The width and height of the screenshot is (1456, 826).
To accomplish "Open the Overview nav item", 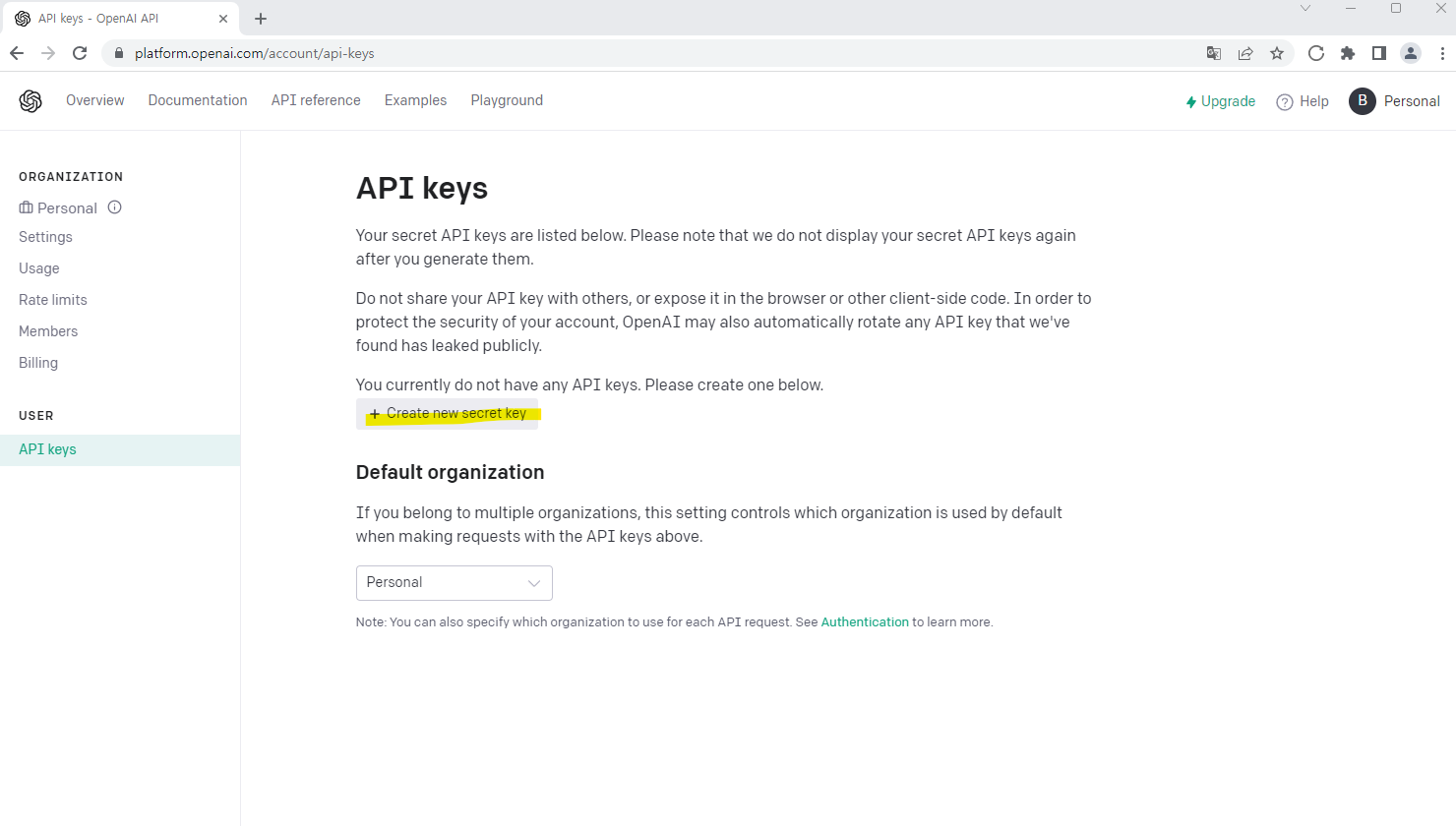I will (x=95, y=100).
